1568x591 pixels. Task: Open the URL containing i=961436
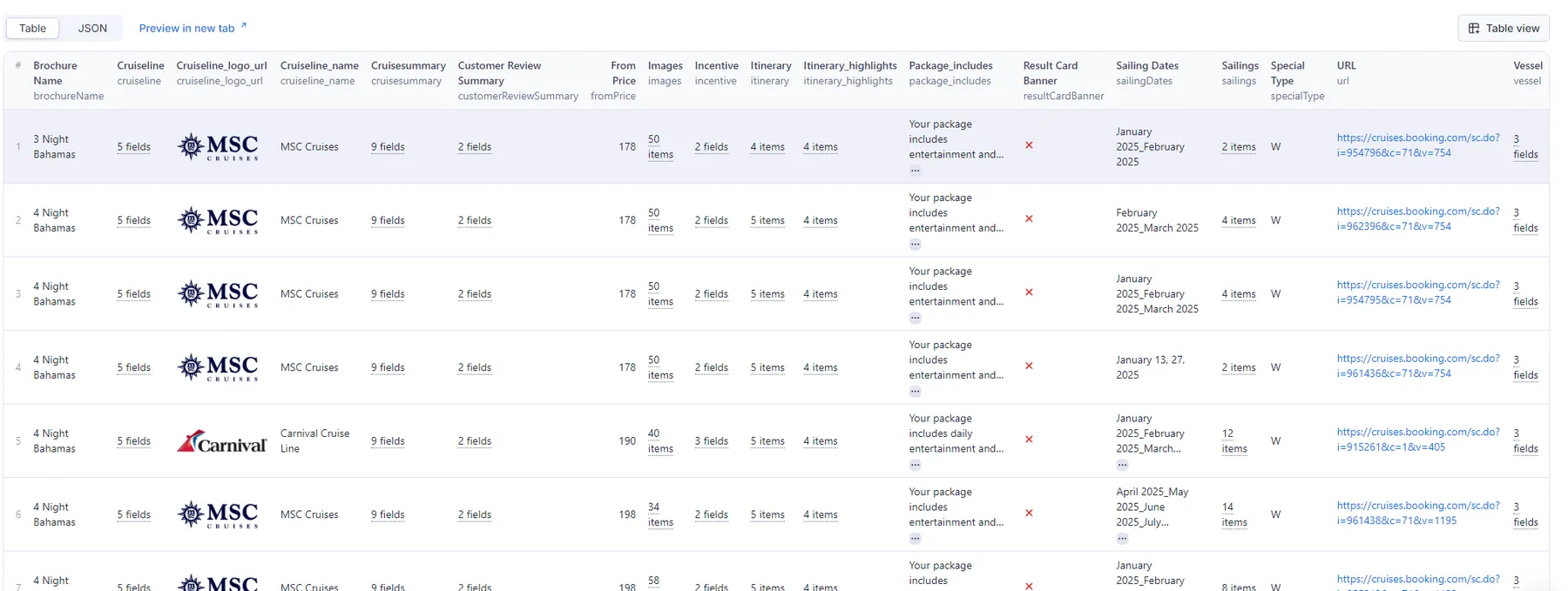[x=1418, y=366]
